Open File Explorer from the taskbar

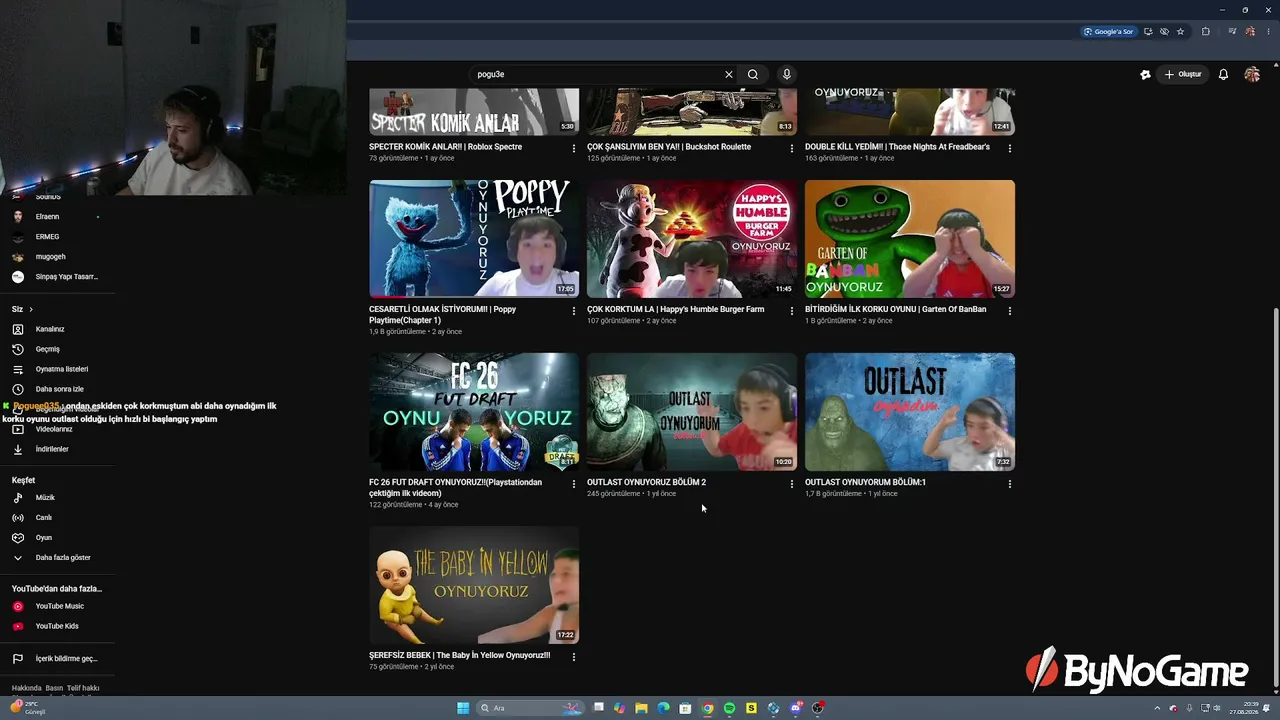click(x=641, y=708)
